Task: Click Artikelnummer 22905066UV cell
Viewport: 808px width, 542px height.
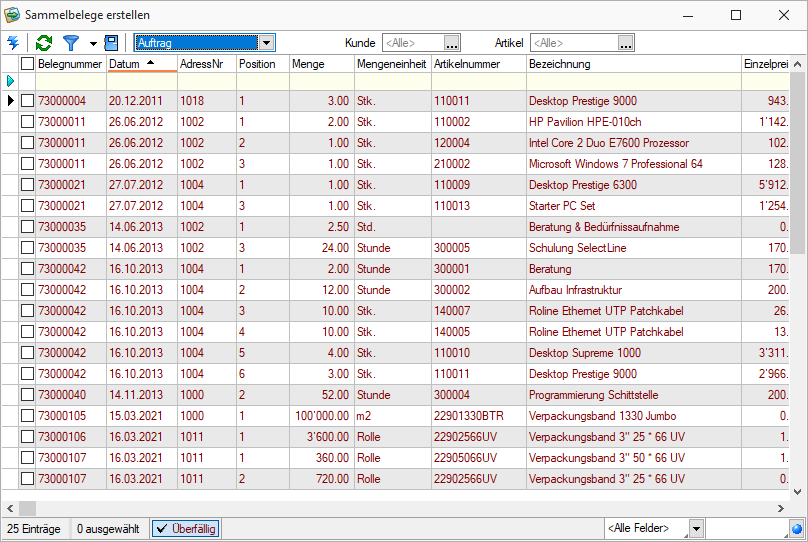Action: [x=479, y=458]
